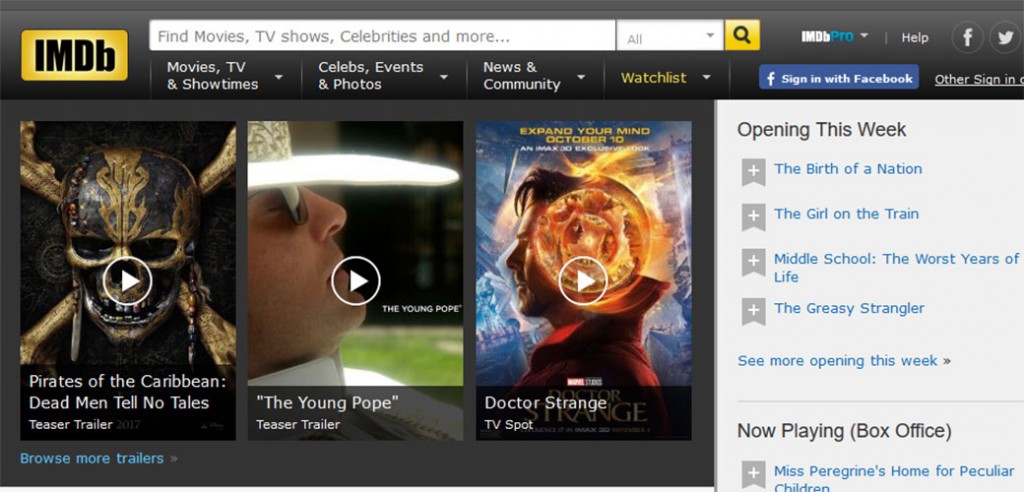Viewport: 1024px width, 492px height.
Task: Click the Now Playing (Box Office) heading
Action: [x=844, y=431]
